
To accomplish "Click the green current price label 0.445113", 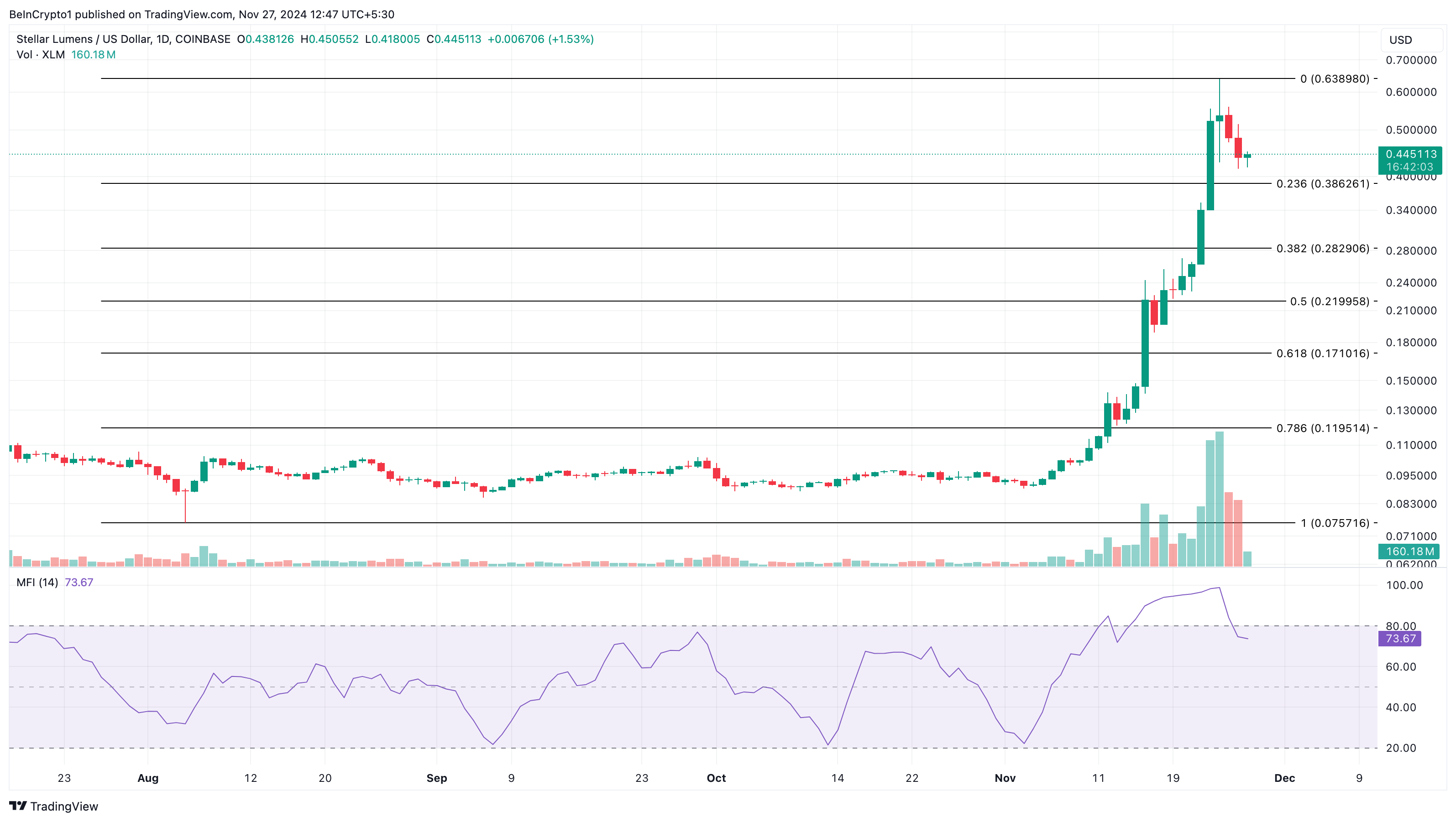I will click(1410, 154).
